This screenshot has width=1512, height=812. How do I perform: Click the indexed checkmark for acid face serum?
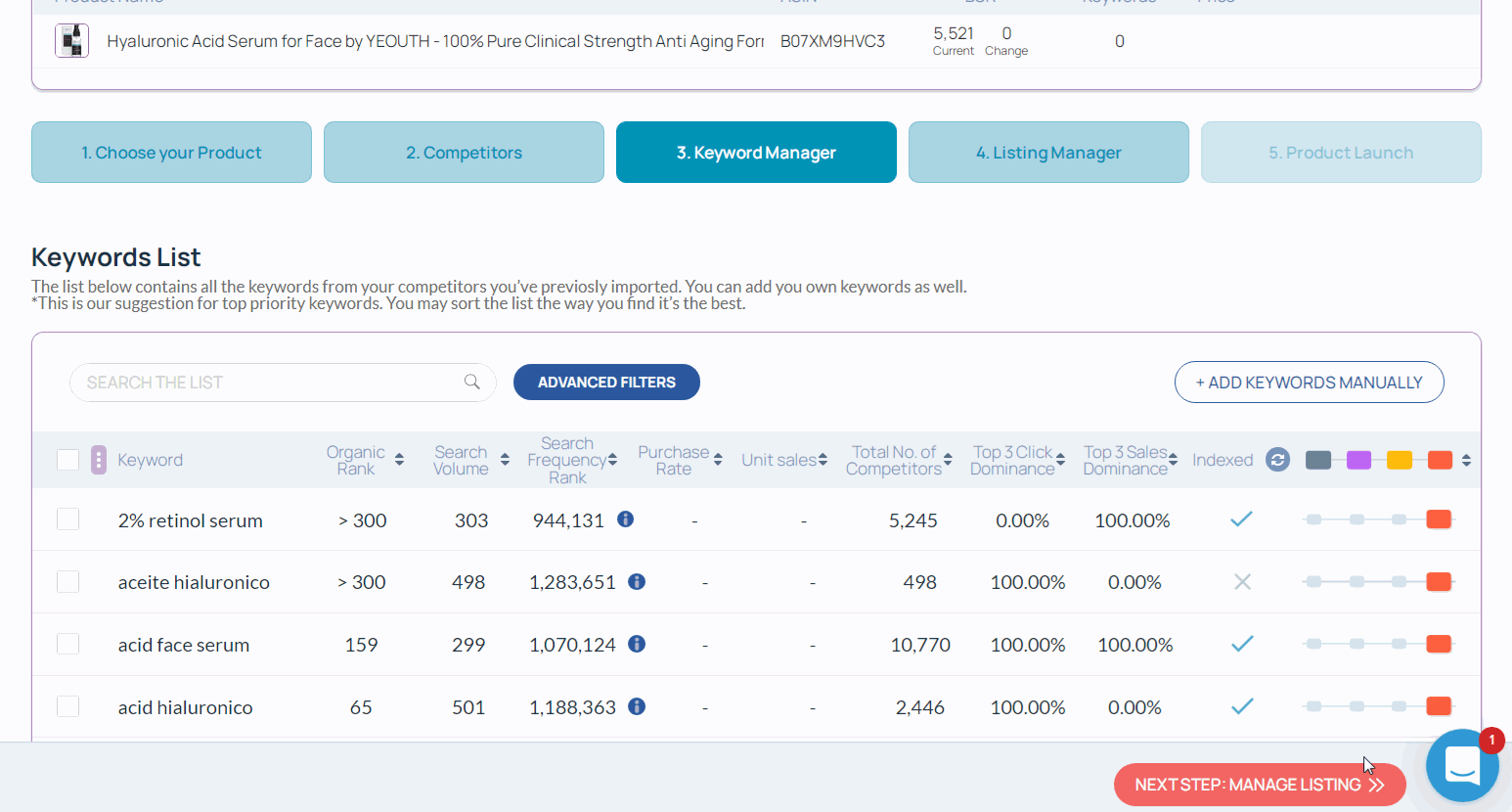1242,644
